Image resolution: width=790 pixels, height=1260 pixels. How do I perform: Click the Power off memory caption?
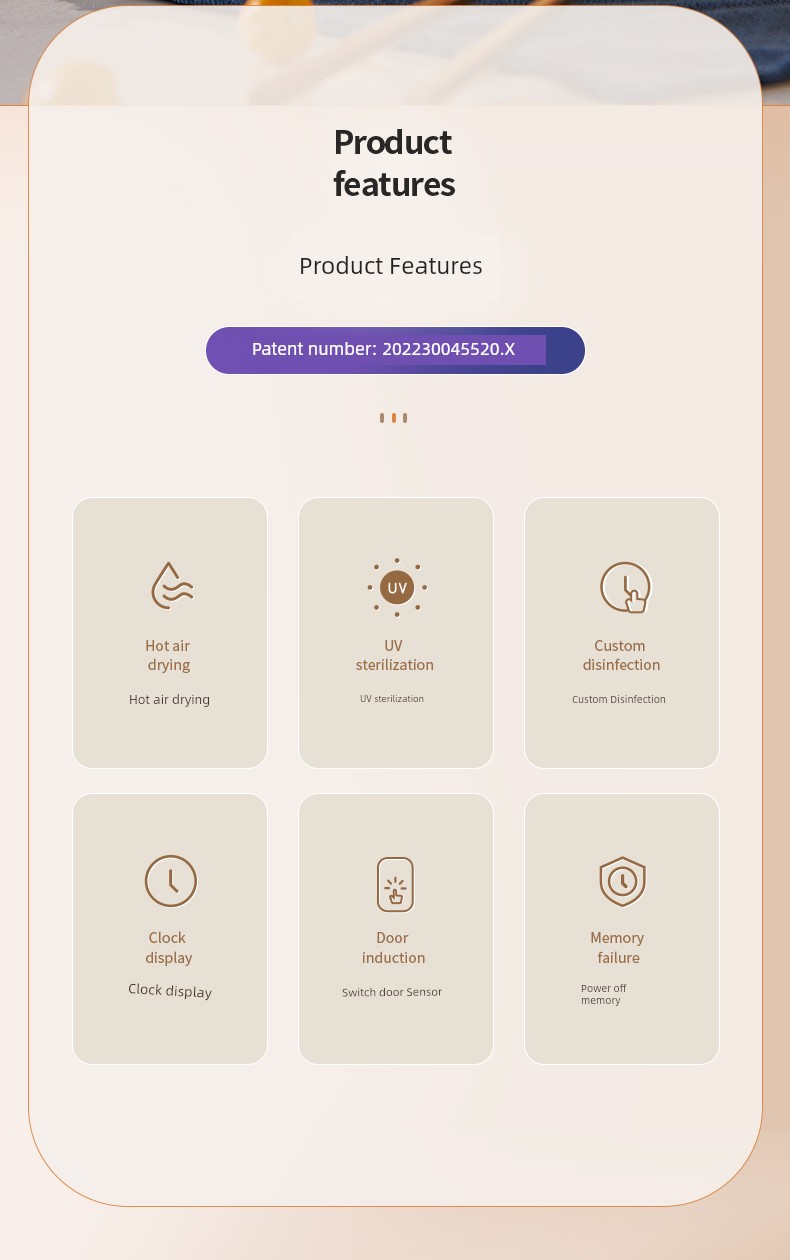tap(604, 994)
